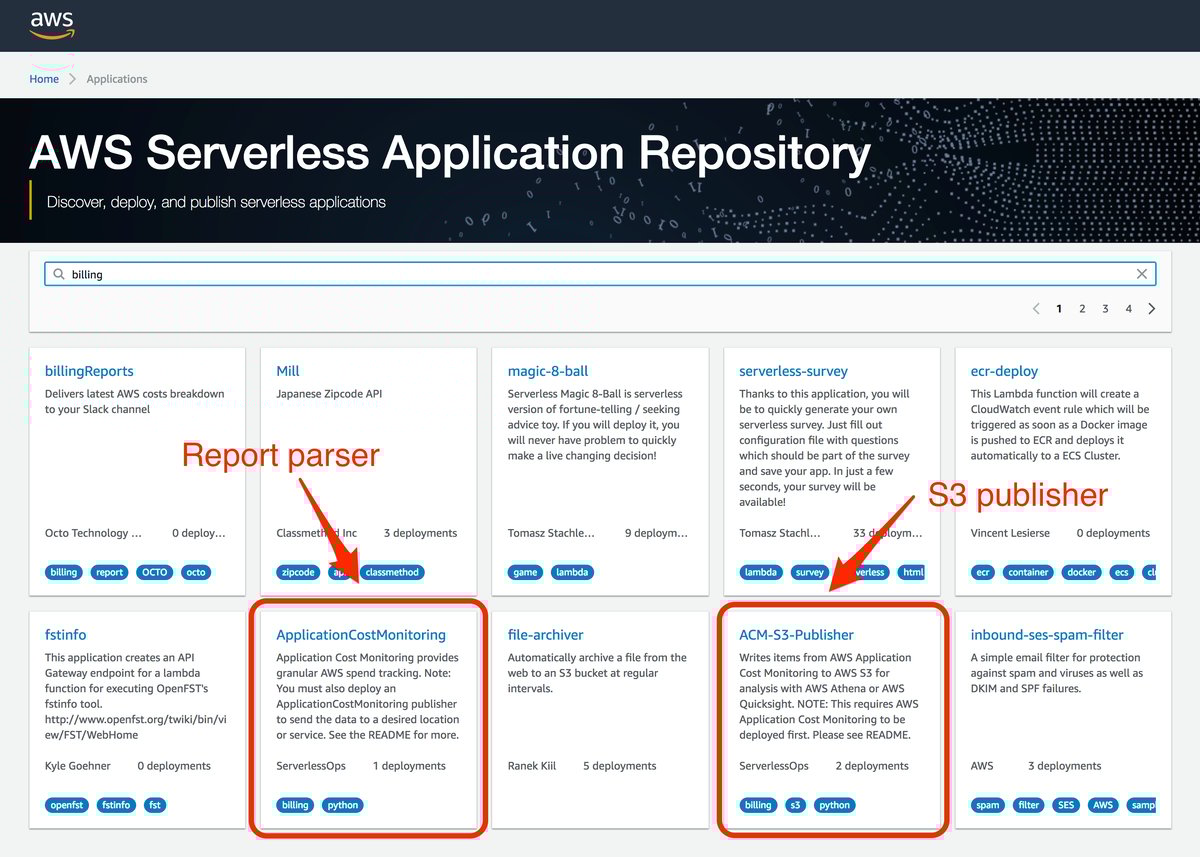Open the ApplicationCostMonitoring application
Screen dimensions: 1200x857
[x=361, y=634]
